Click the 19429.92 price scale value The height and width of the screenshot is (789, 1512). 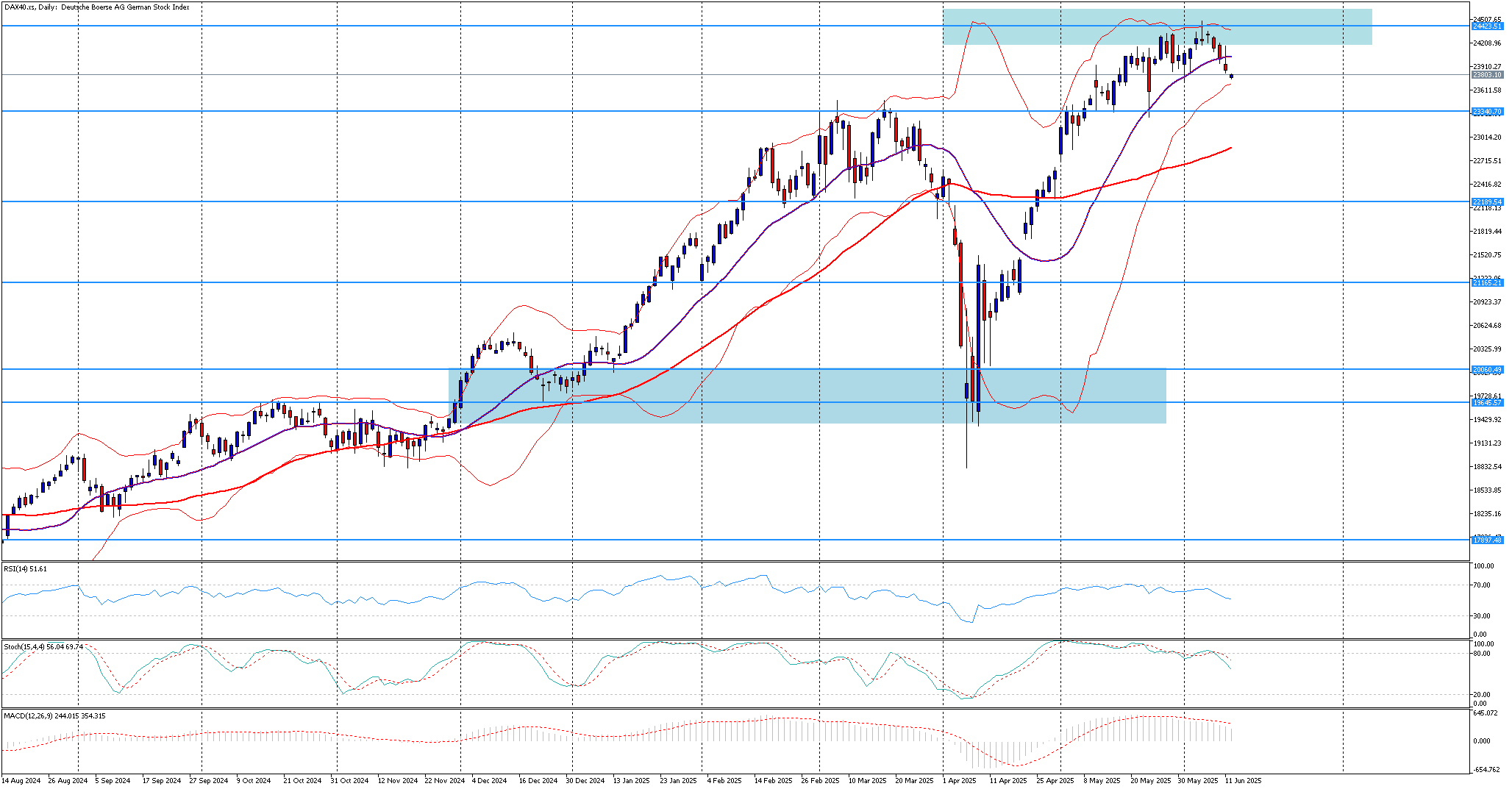pos(1487,420)
